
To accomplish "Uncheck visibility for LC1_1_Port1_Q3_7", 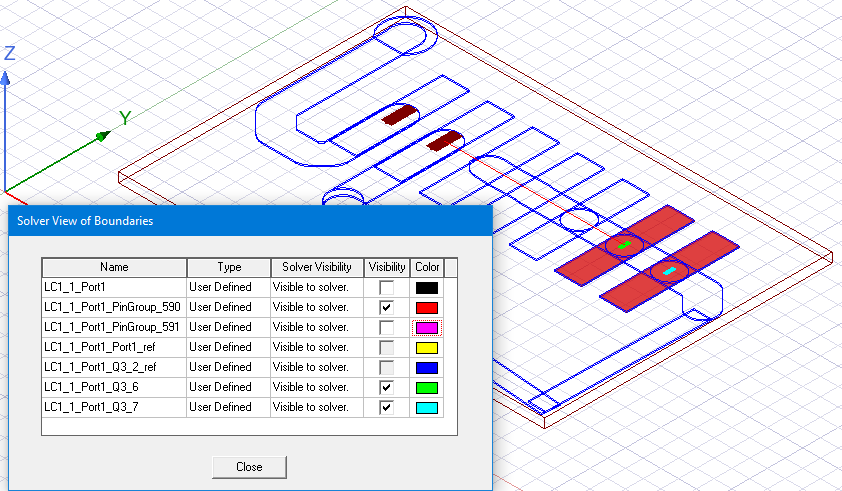I will [x=386, y=407].
